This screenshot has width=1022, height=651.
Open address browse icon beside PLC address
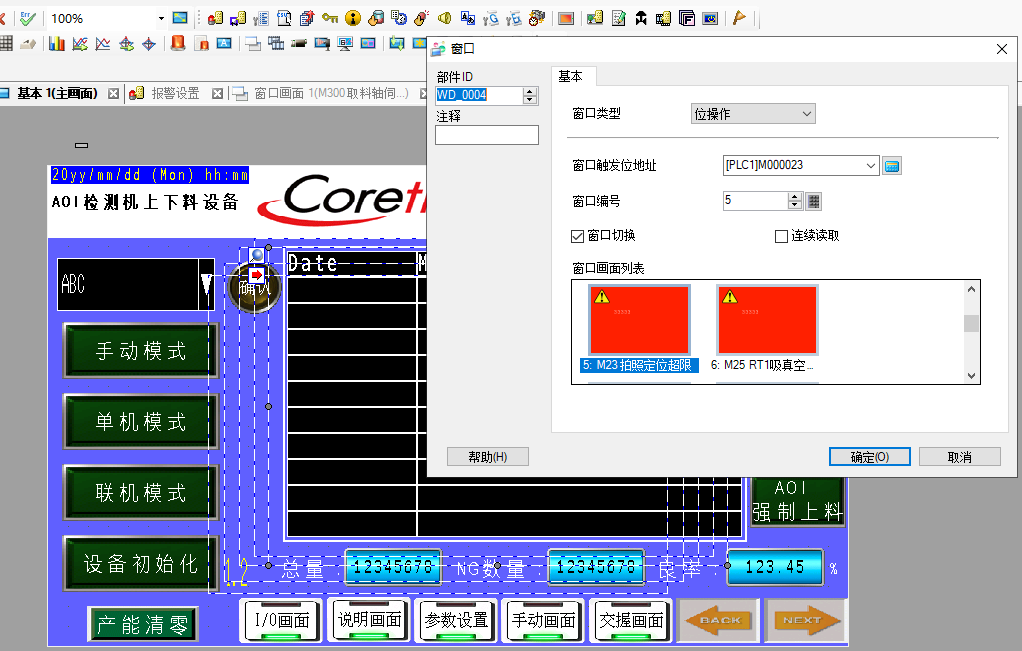[x=892, y=165]
